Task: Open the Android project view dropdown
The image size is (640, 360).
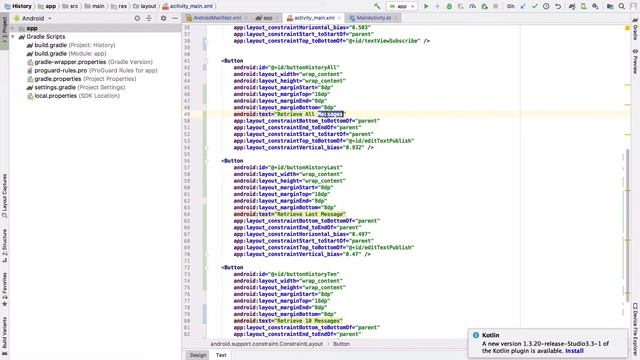Action: (x=33, y=18)
